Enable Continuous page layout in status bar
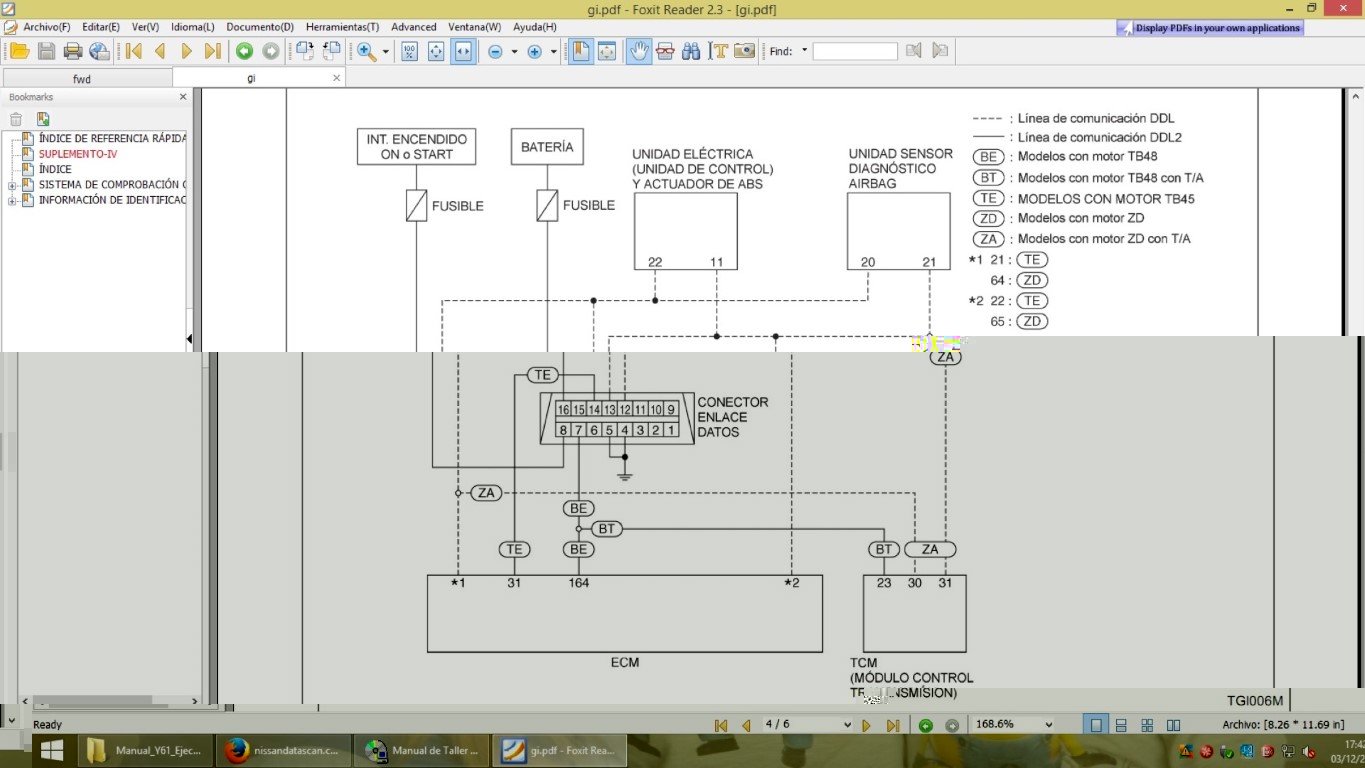The width and height of the screenshot is (1365, 768). 1121,725
